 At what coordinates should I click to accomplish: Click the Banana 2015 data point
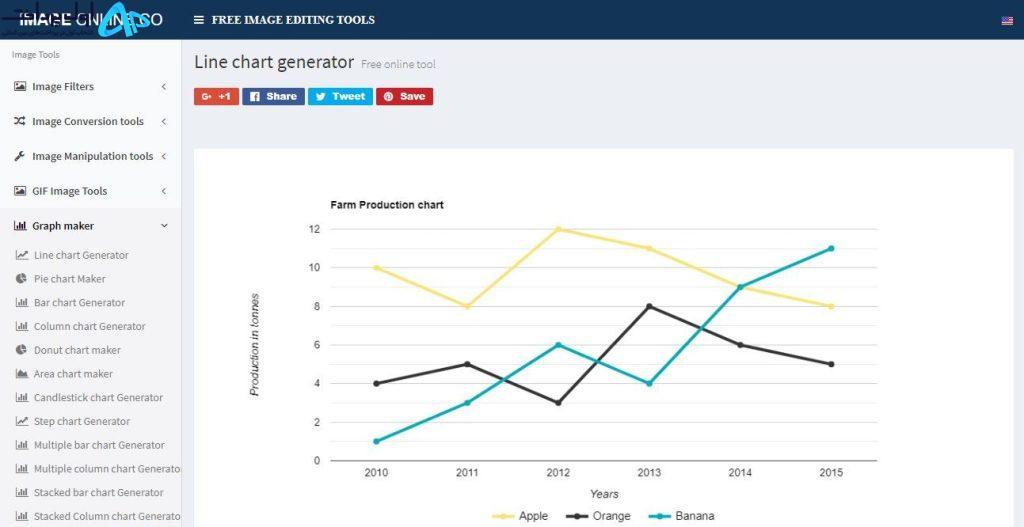(x=831, y=248)
